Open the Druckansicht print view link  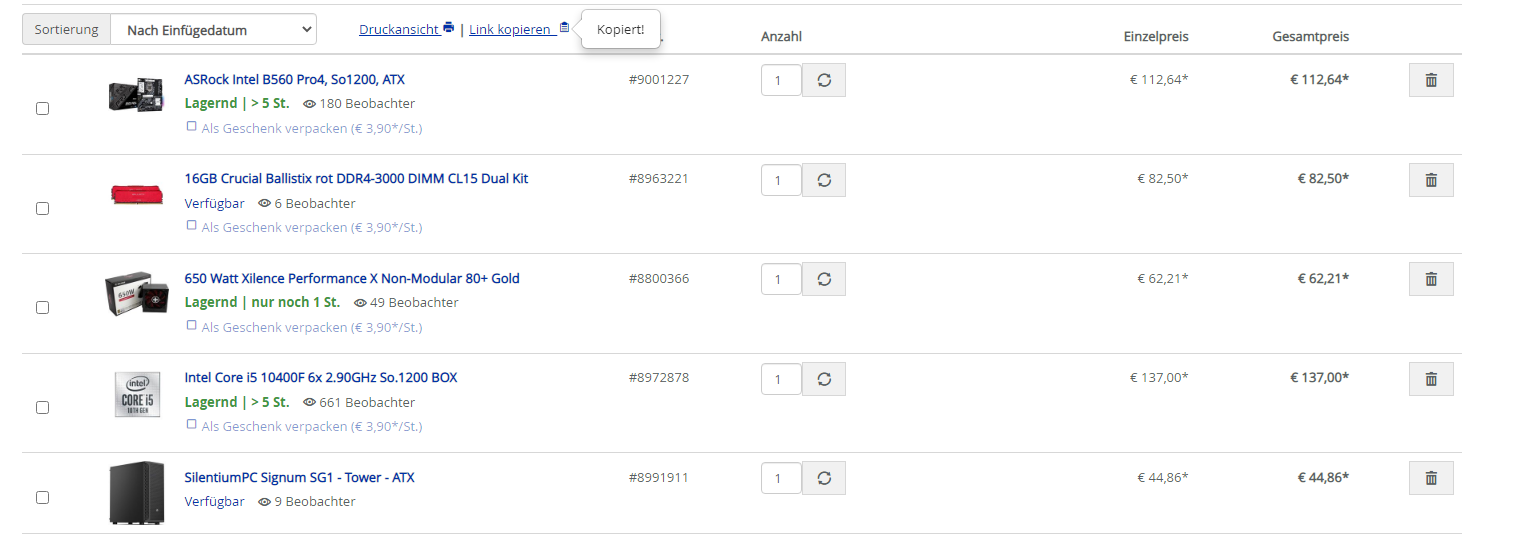pyautogui.click(x=398, y=30)
